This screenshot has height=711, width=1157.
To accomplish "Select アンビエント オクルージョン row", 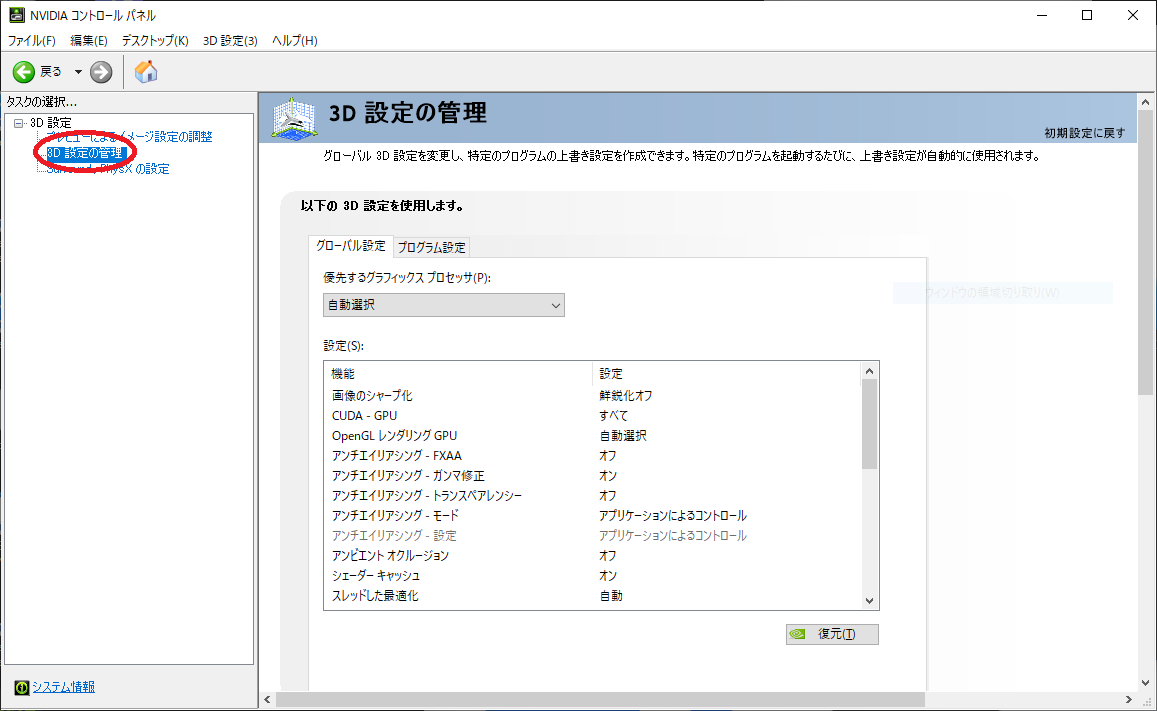I will tap(594, 555).
